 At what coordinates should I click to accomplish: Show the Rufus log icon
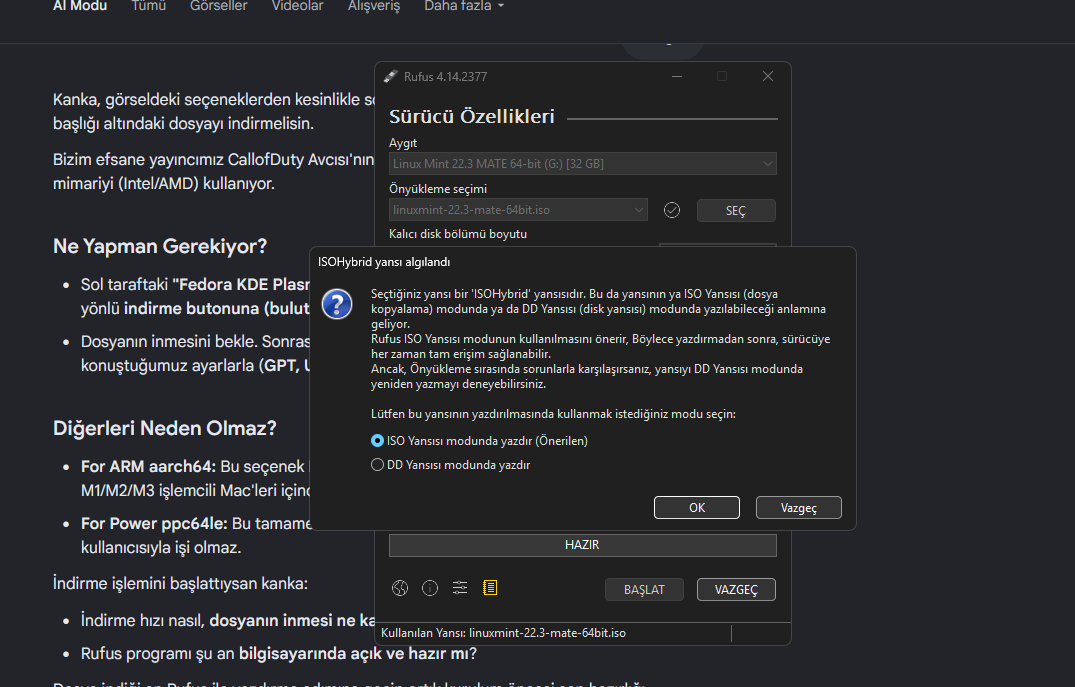[490, 588]
